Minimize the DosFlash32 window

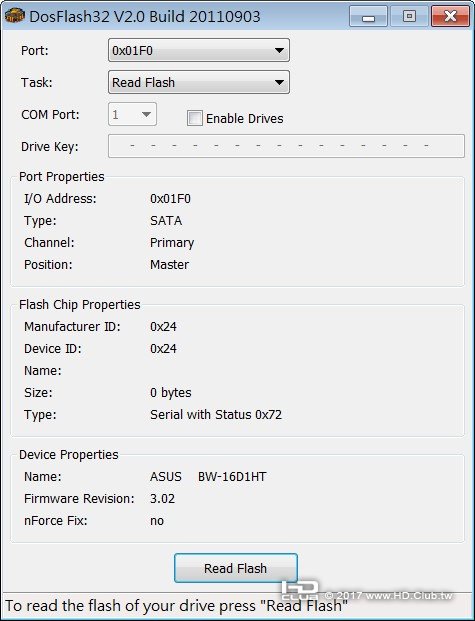click(368, 16)
